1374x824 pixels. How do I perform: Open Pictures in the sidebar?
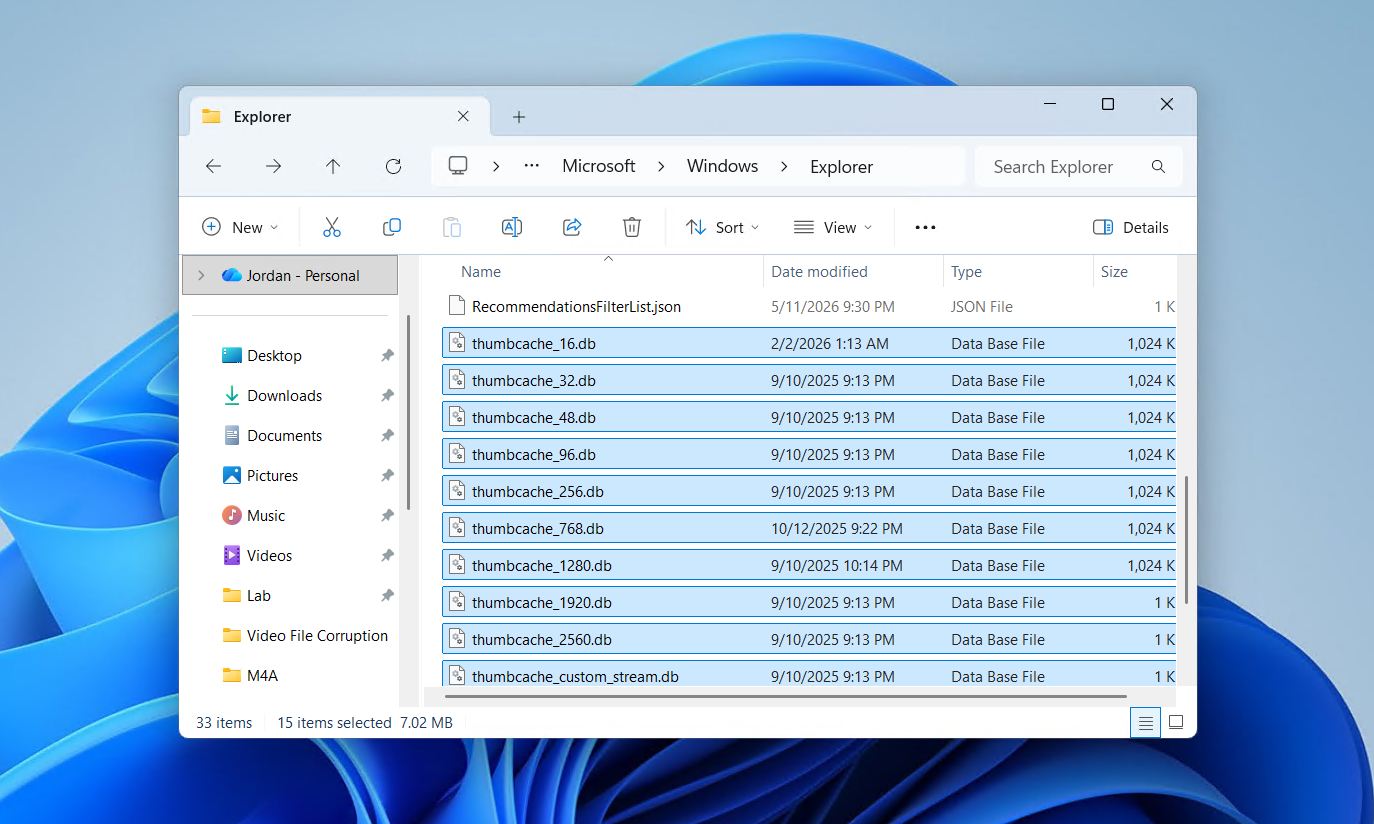(272, 475)
